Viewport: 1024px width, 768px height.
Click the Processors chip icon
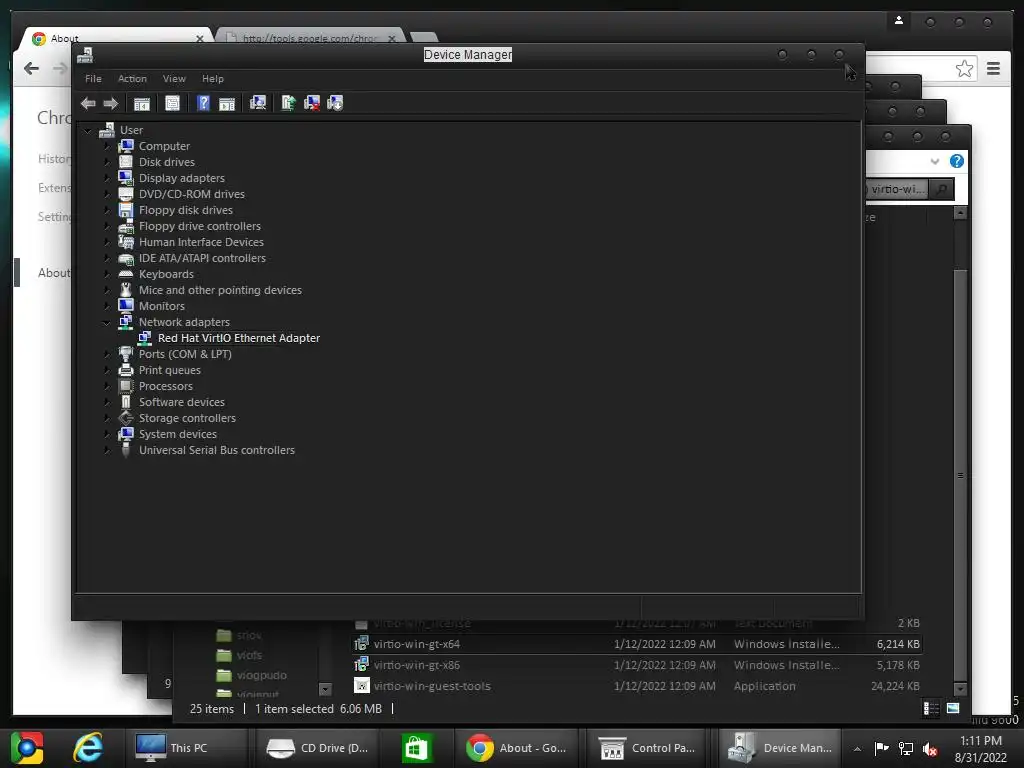[x=126, y=386]
